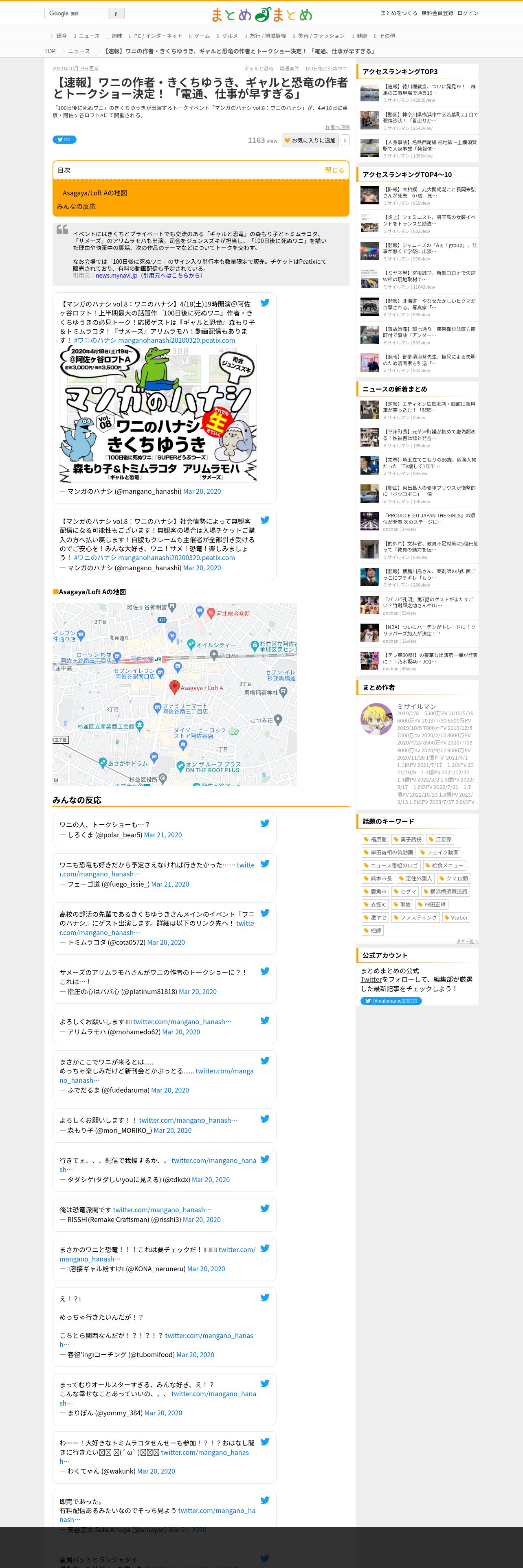
Task: Click Twitter icon on まりぽん tweet
Action: pos(265,1383)
